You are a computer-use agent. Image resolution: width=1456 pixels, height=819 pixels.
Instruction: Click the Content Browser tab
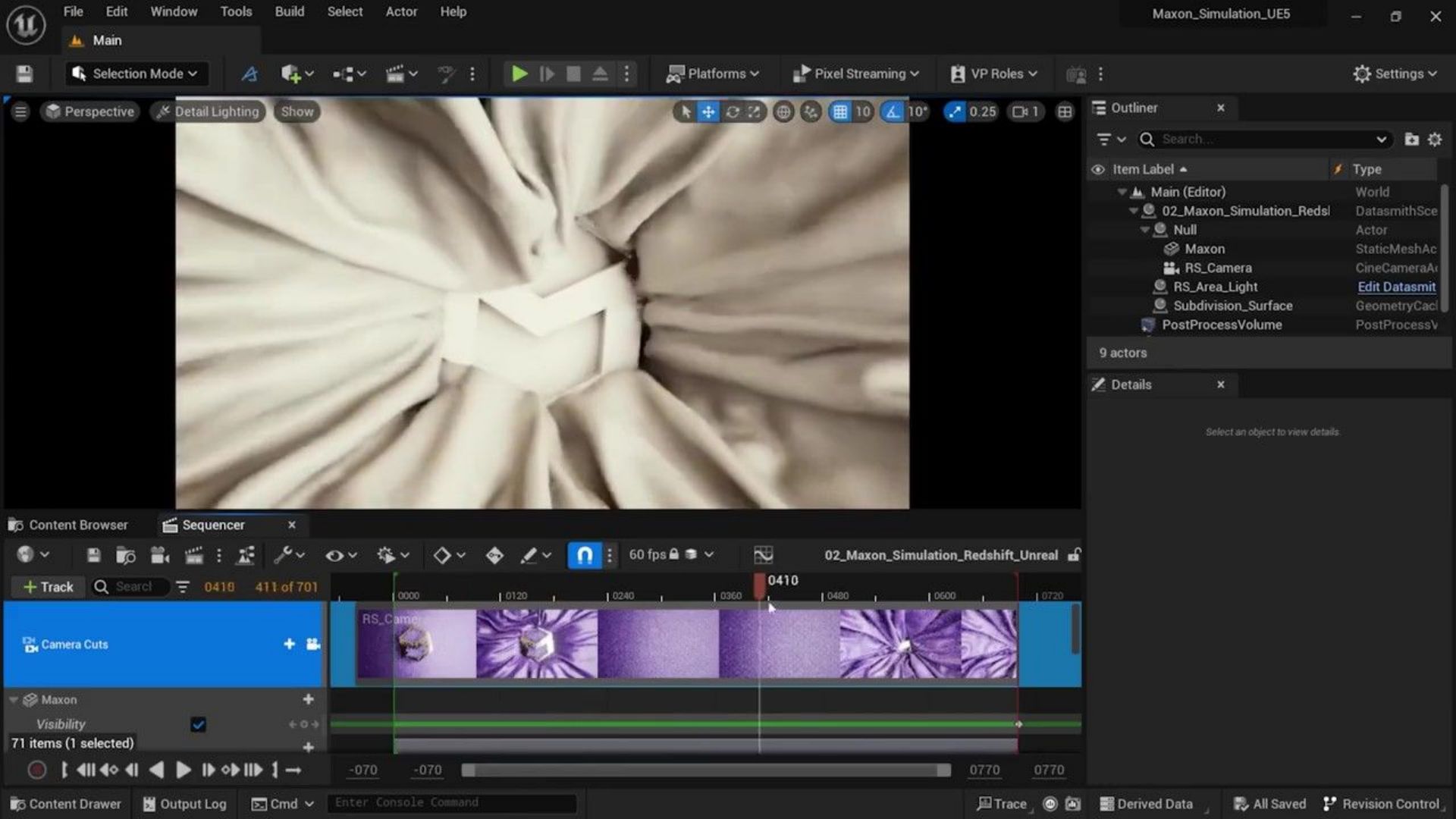pos(78,524)
